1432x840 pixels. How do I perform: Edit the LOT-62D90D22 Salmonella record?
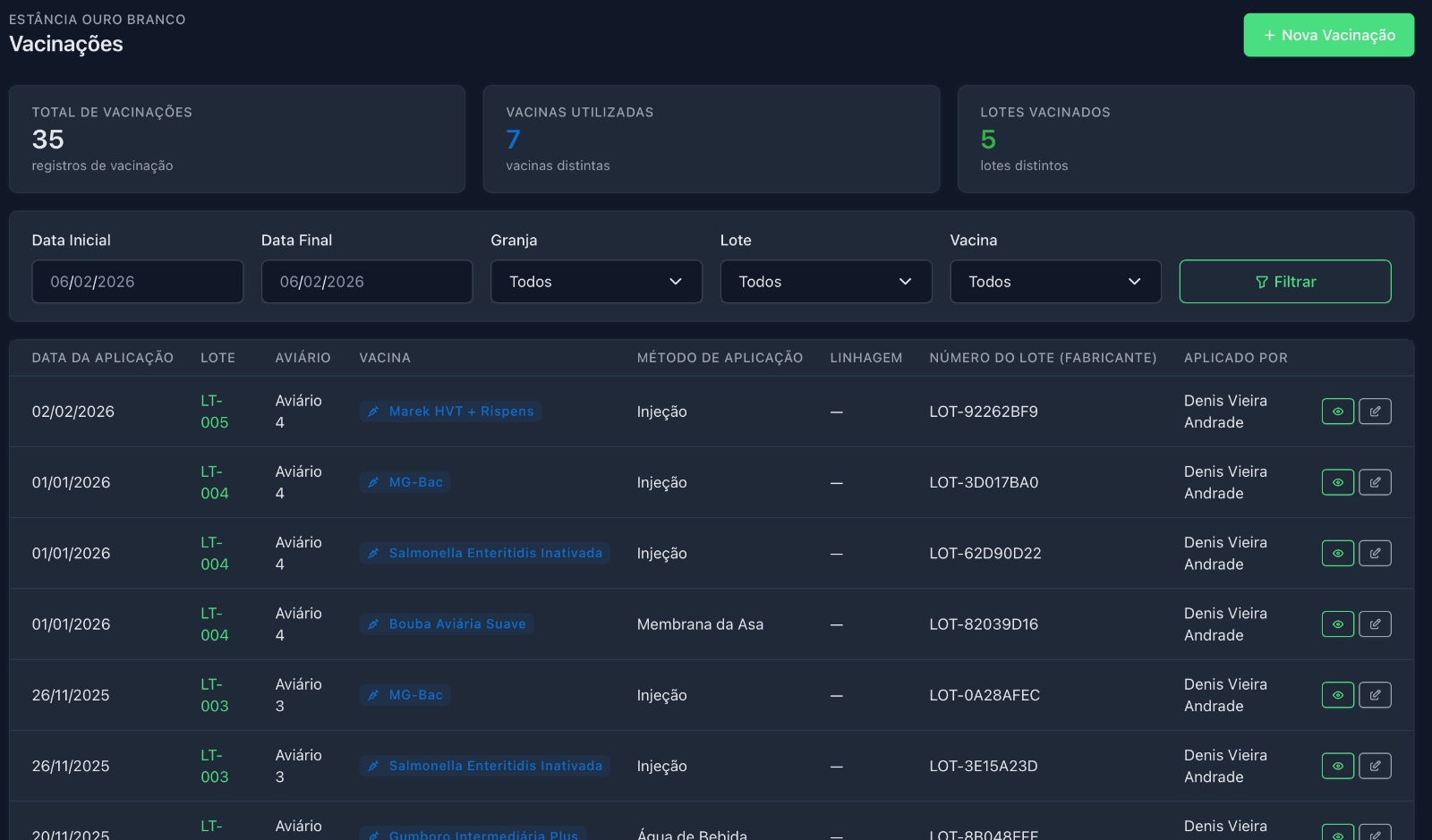[1375, 553]
